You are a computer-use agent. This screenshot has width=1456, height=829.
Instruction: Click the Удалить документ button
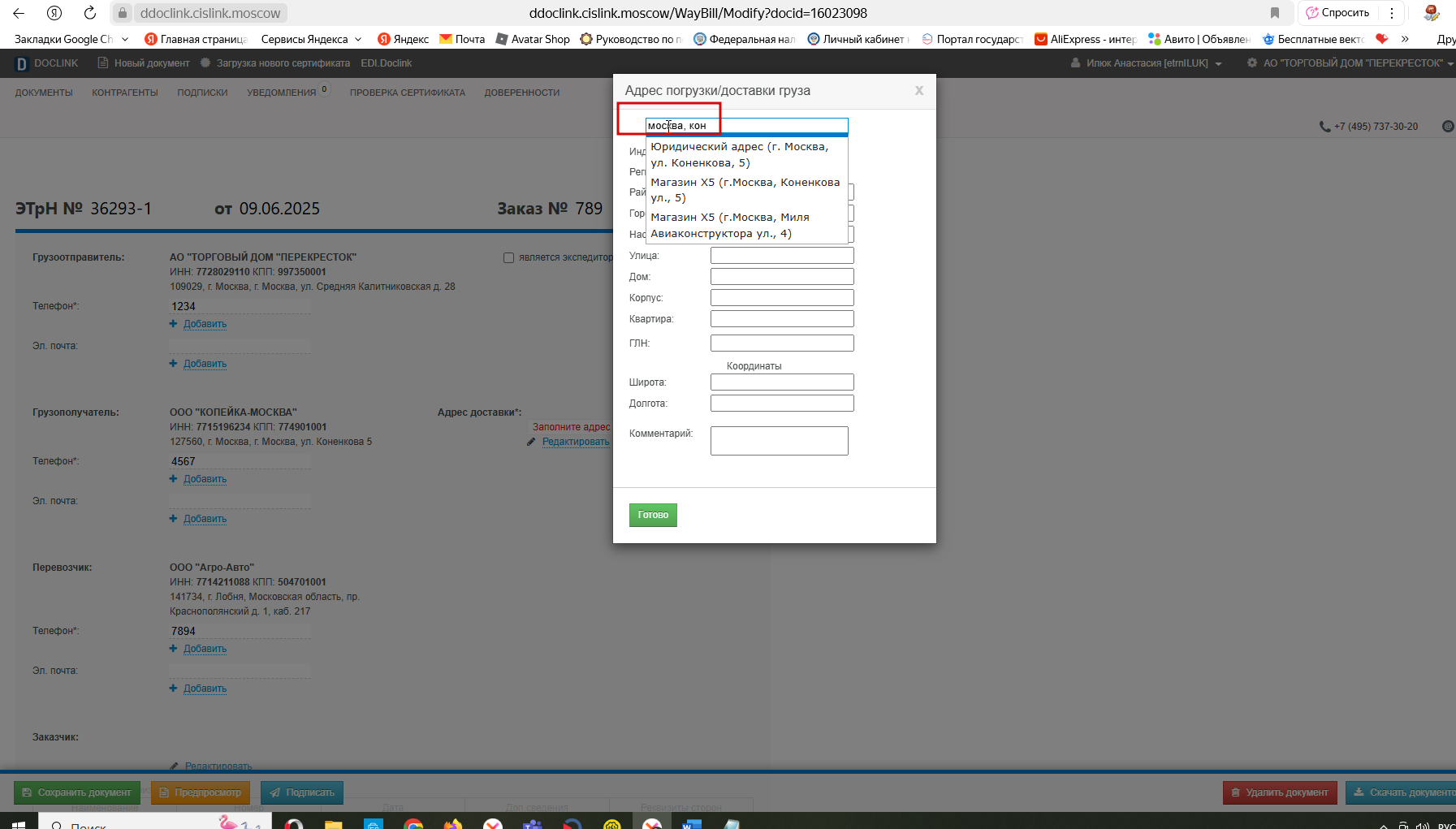(1280, 792)
